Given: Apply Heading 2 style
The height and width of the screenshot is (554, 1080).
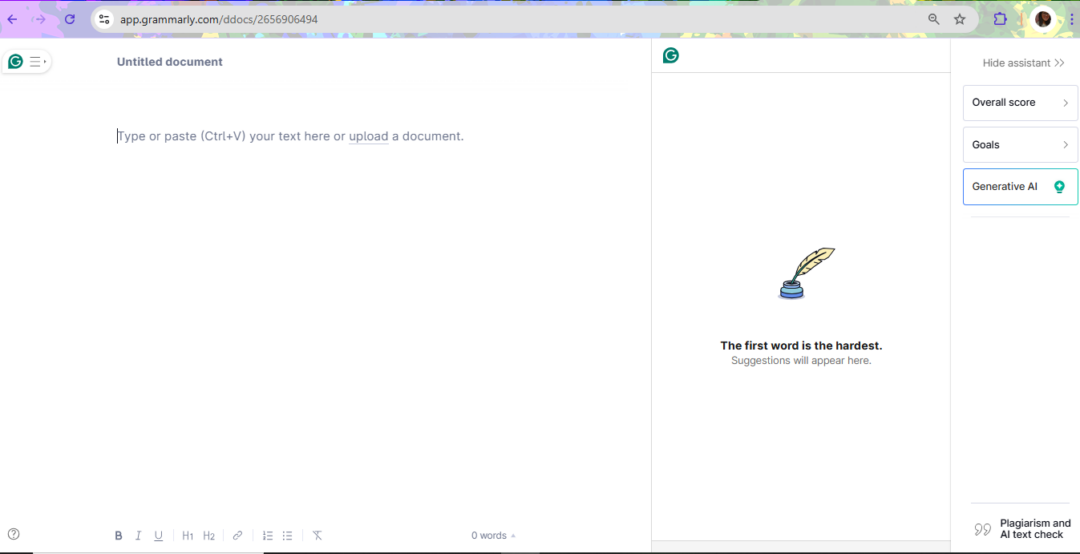Looking at the screenshot, I should click(209, 536).
